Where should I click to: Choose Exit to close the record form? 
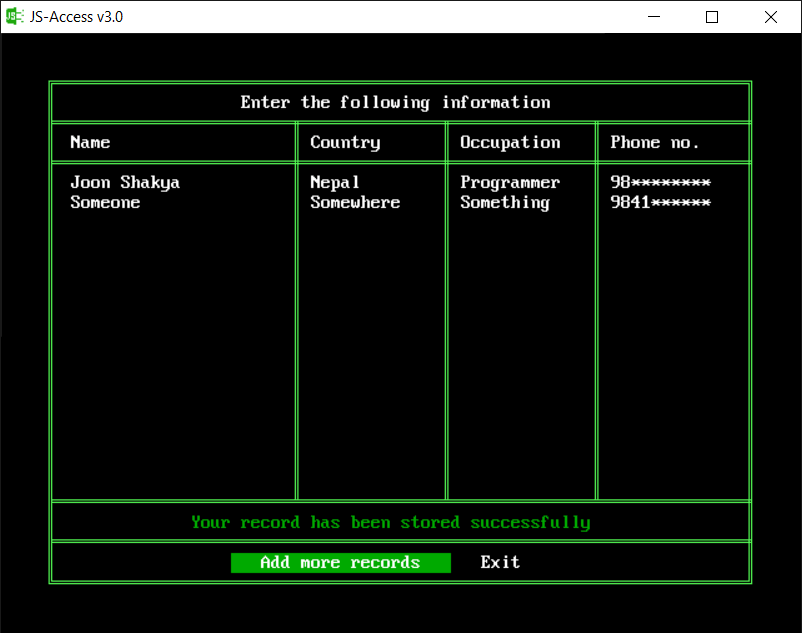tap(499, 562)
